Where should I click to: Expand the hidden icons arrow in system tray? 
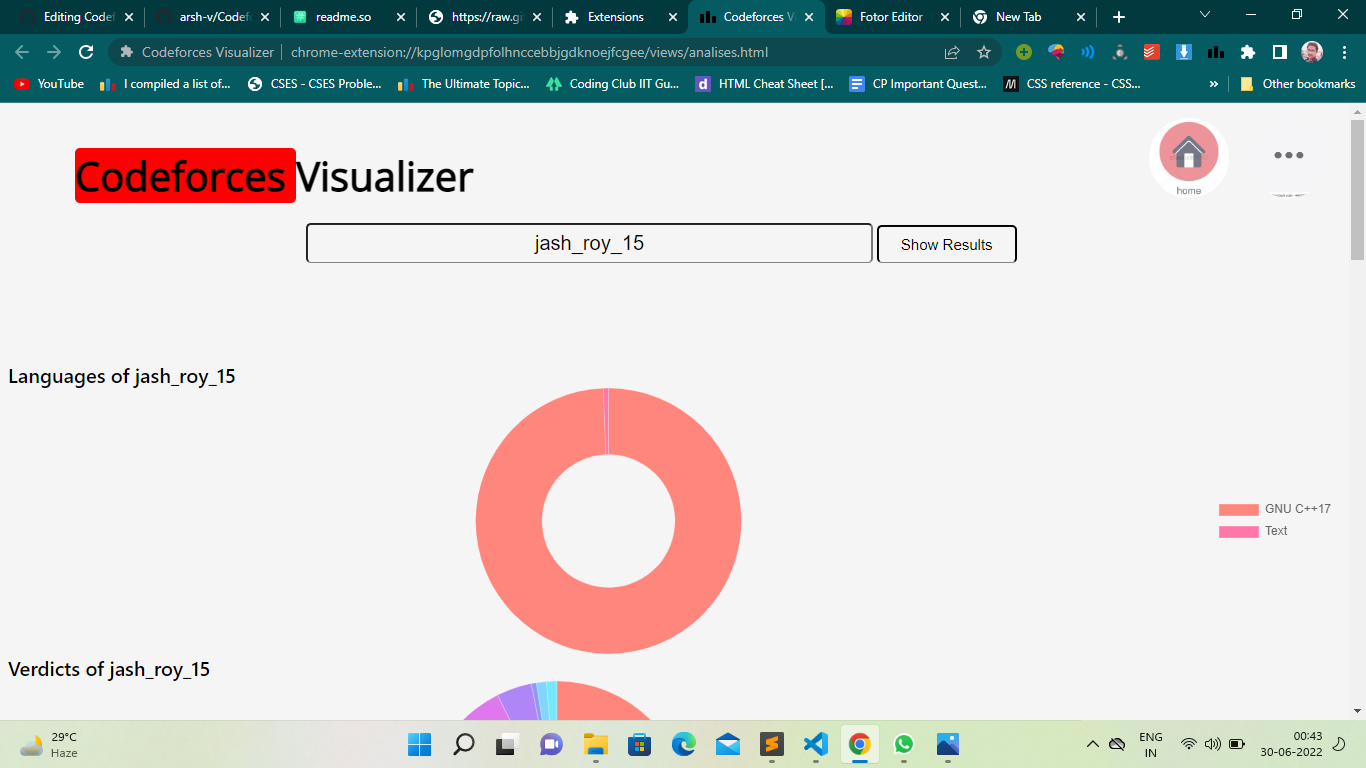click(1092, 744)
